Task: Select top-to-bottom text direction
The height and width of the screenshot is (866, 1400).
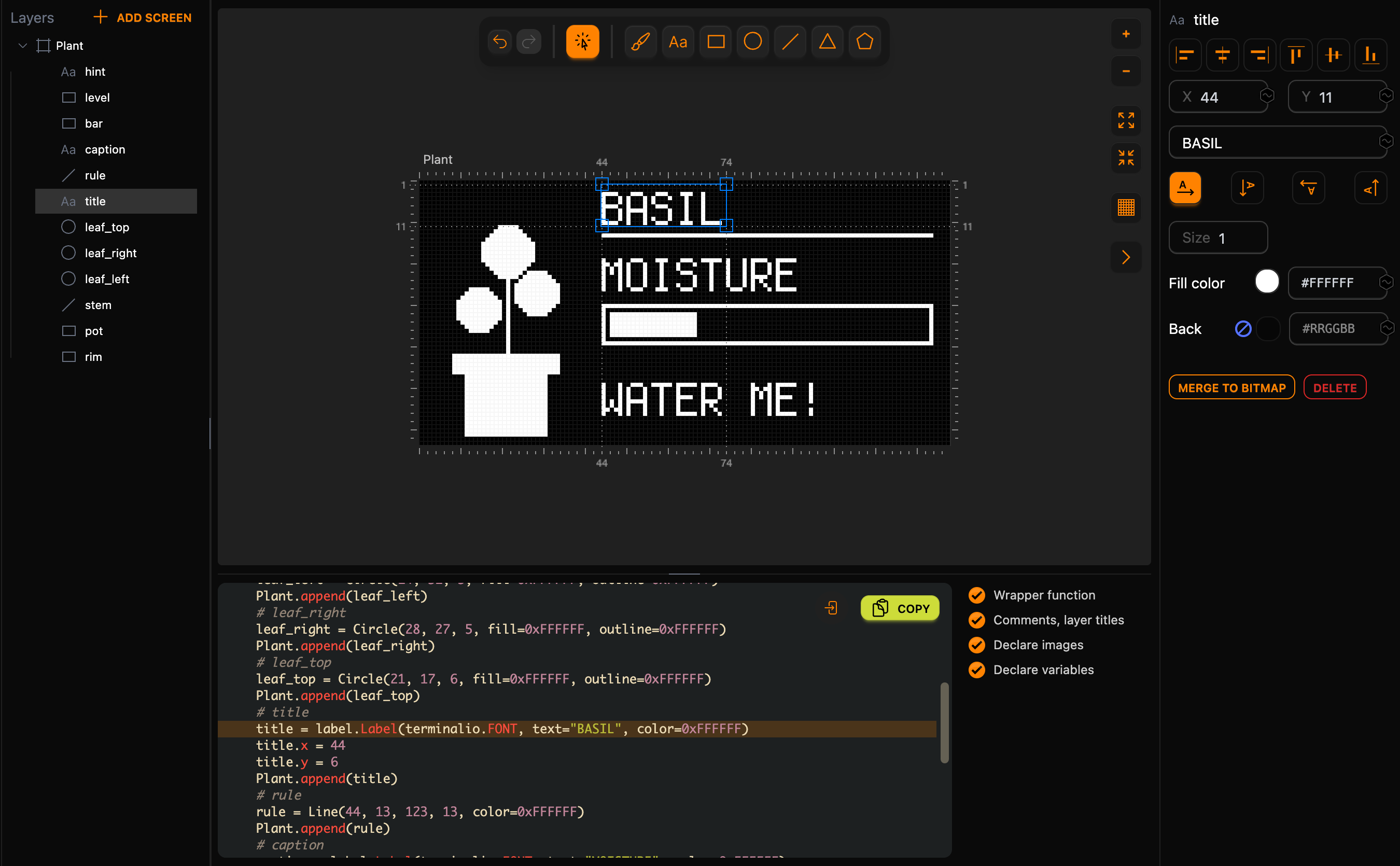Action: pyautogui.click(x=1247, y=188)
